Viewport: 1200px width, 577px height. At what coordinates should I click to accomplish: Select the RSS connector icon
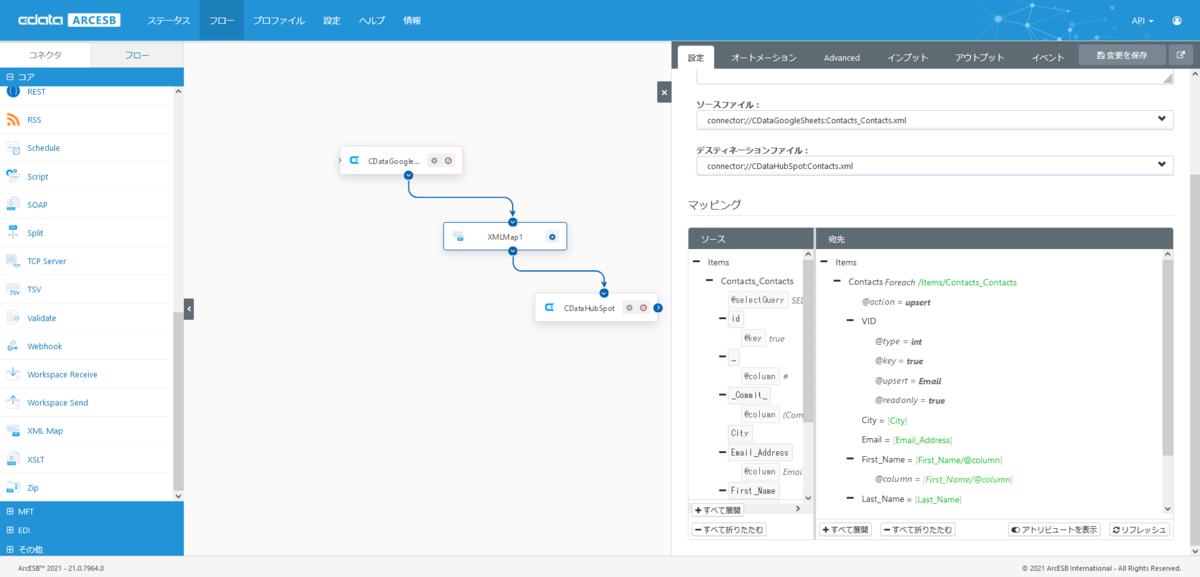pos(13,120)
